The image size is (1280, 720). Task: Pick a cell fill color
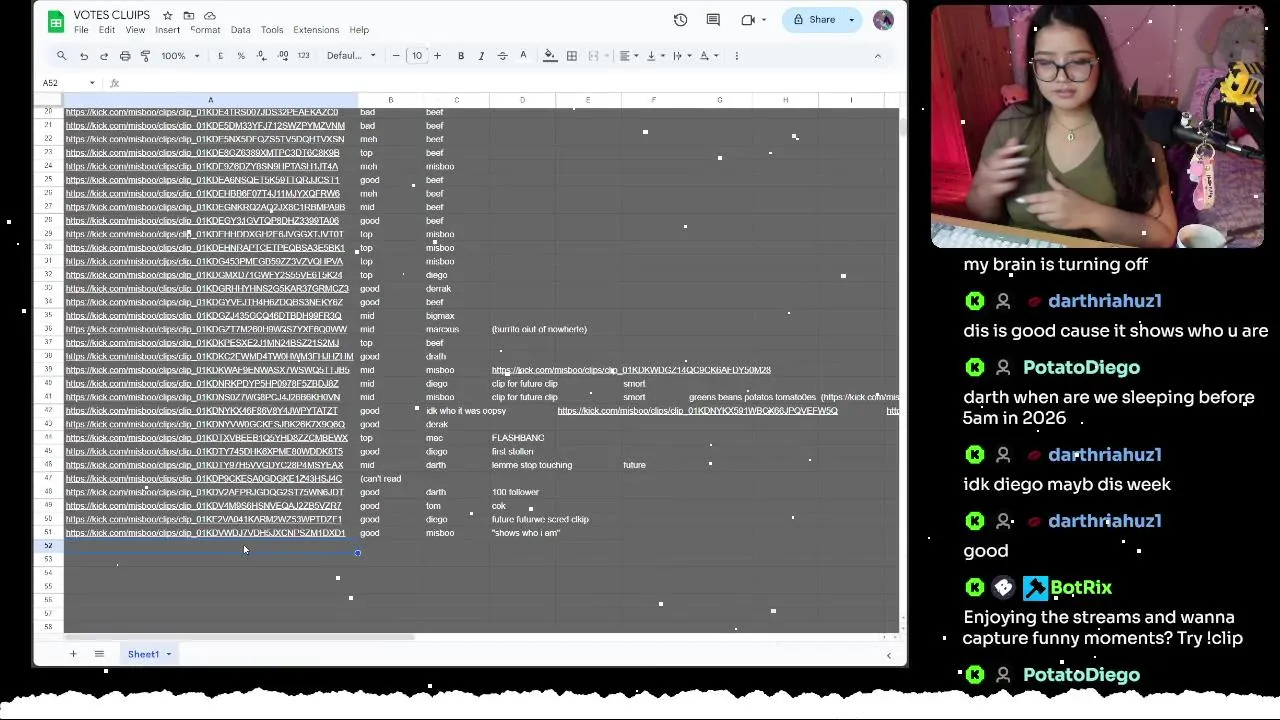coord(550,56)
